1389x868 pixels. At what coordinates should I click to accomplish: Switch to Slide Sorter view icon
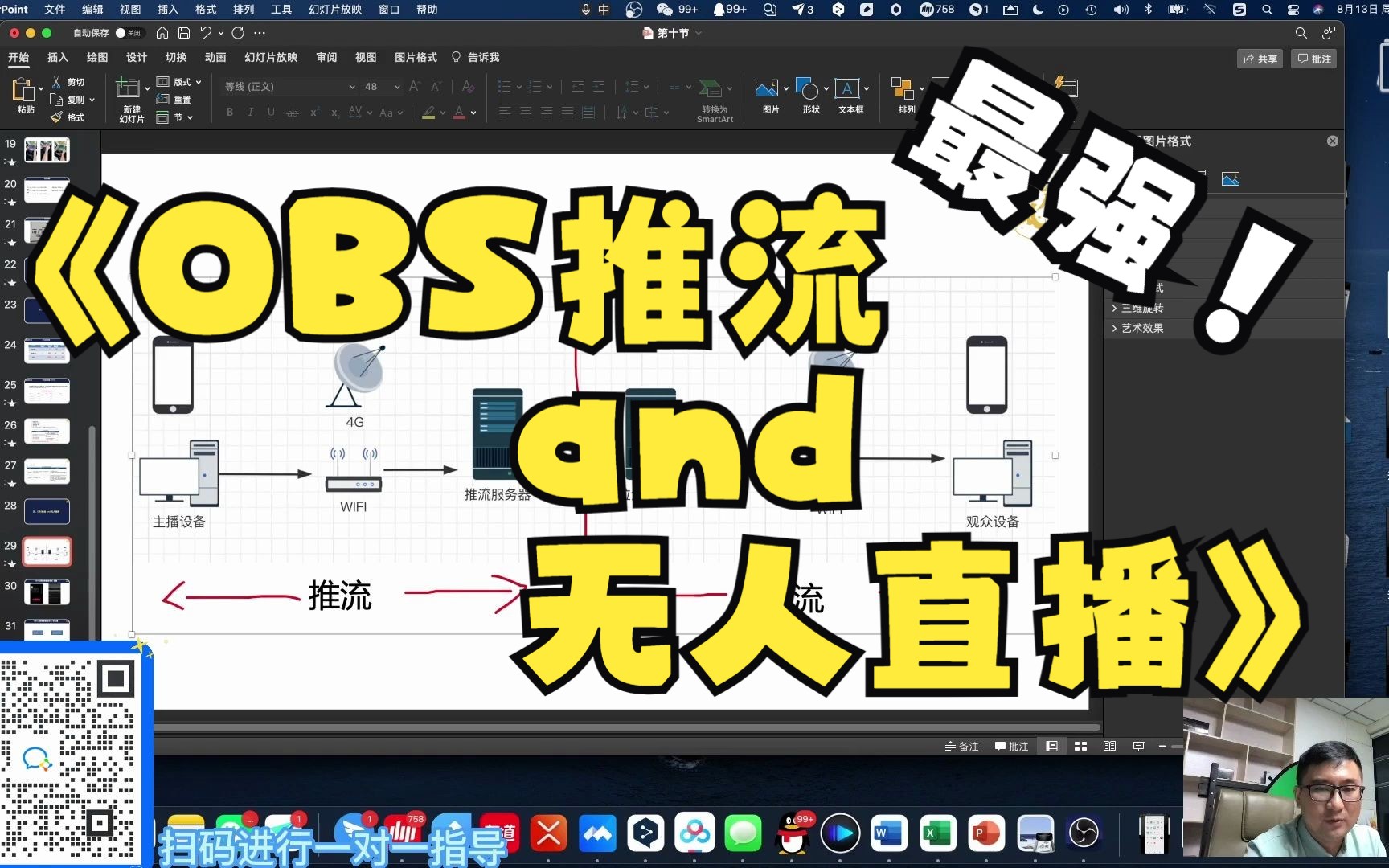[1080, 747]
